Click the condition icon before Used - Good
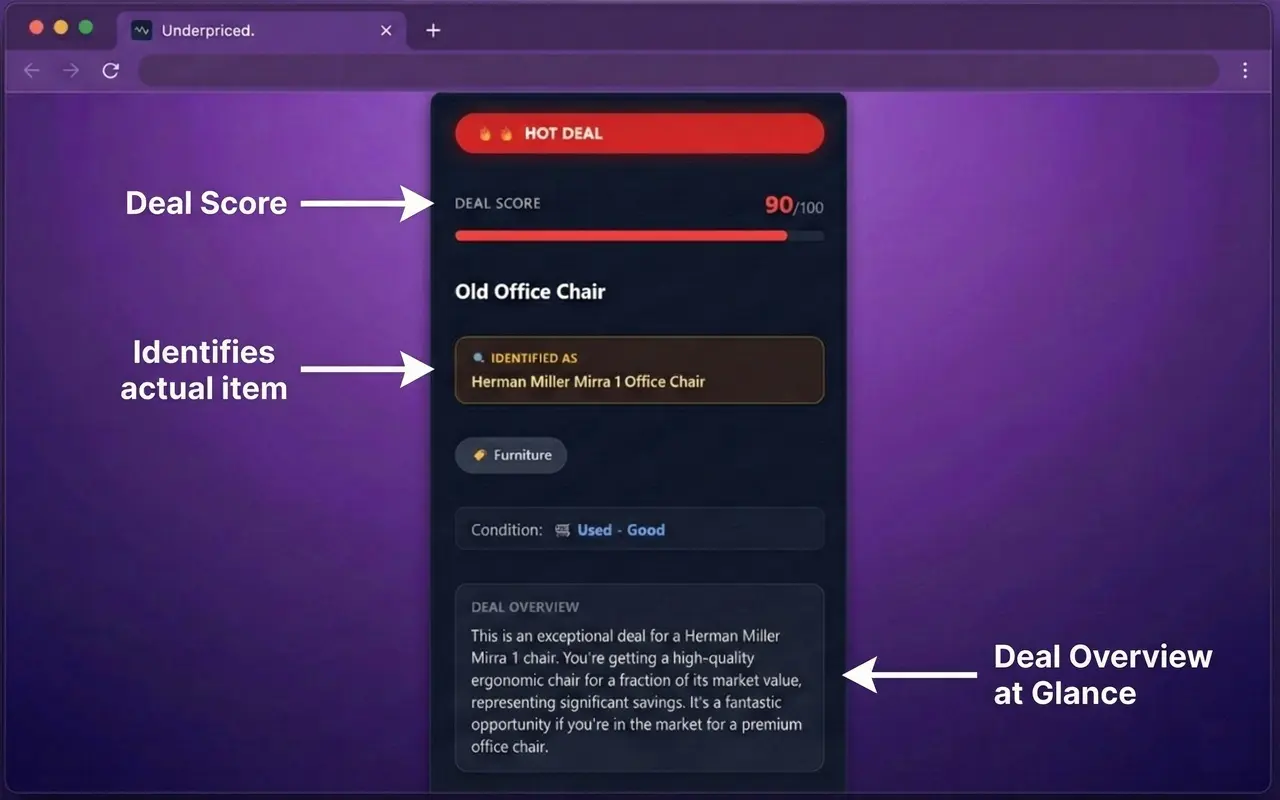The width and height of the screenshot is (1280, 800). (562, 530)
